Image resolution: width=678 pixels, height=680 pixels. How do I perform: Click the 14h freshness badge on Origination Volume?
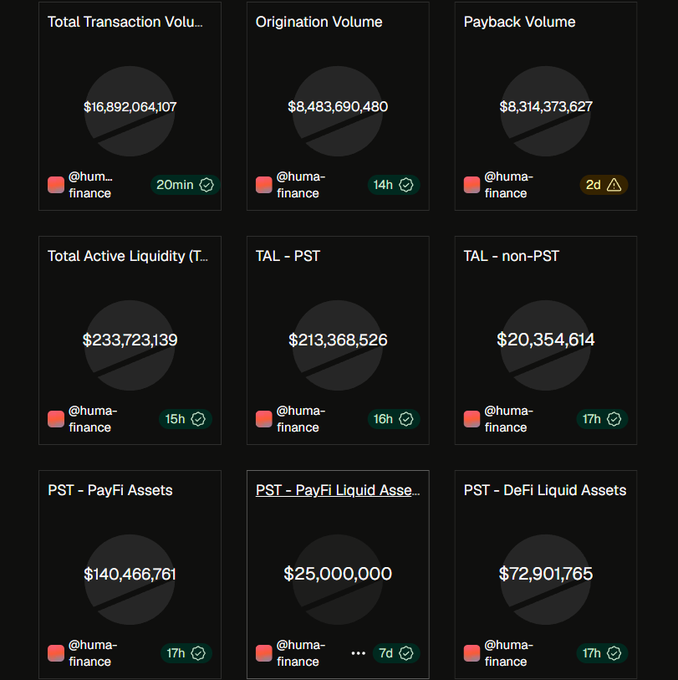pyautogui.click(x=393, y=185)
